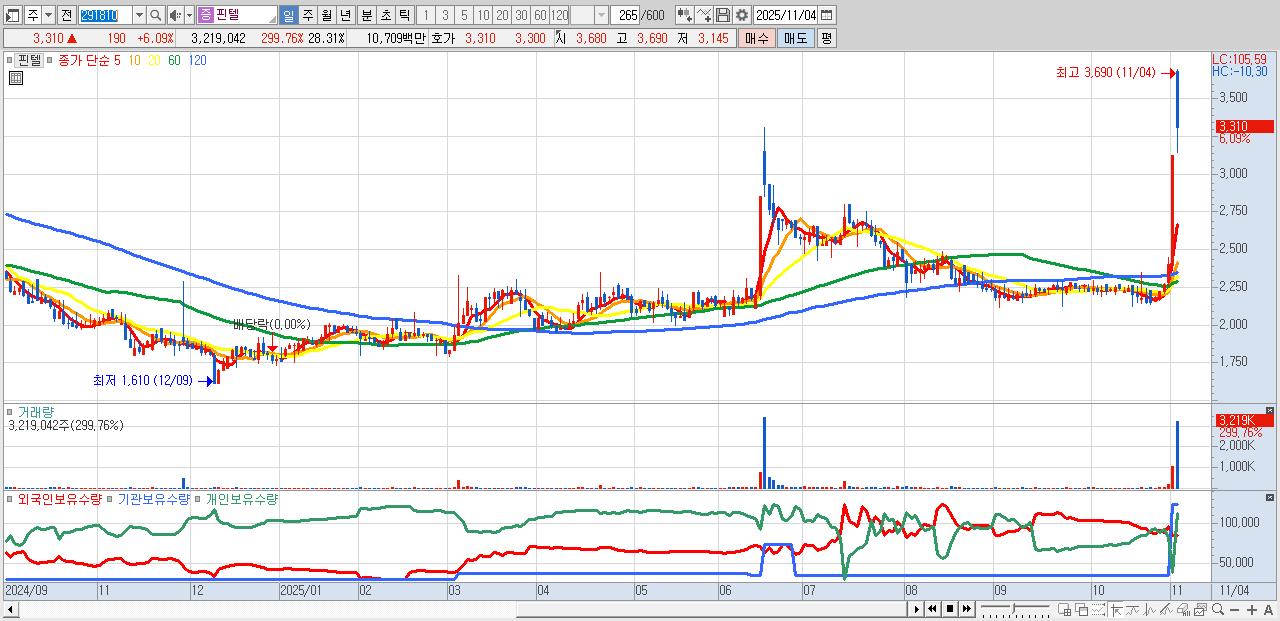The width and height of the screenshot is (1280, 621).
Task: Click the 외국인보유수량 legend label
Action: click(60, 498)
